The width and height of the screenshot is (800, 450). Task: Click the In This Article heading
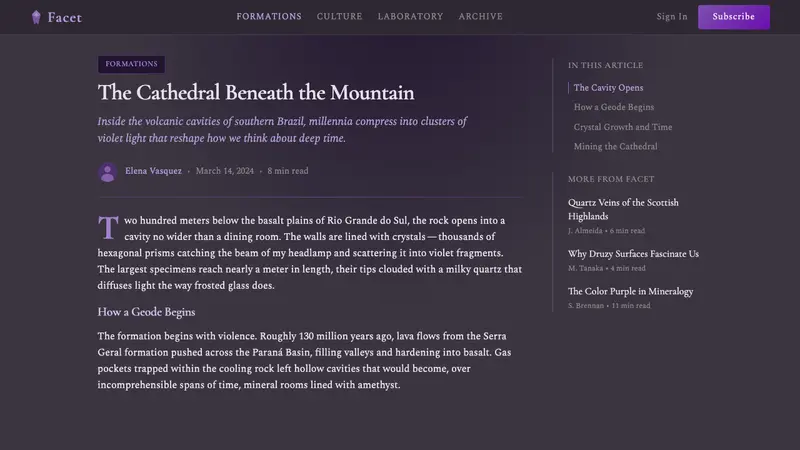click(606, 65)
